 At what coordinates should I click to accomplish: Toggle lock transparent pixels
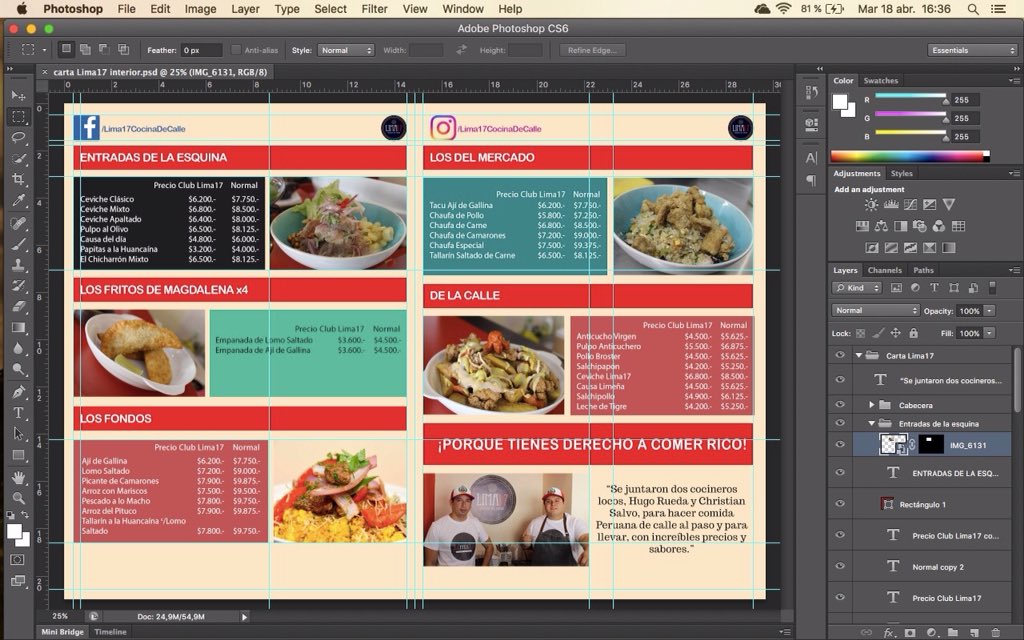point(861,333)
